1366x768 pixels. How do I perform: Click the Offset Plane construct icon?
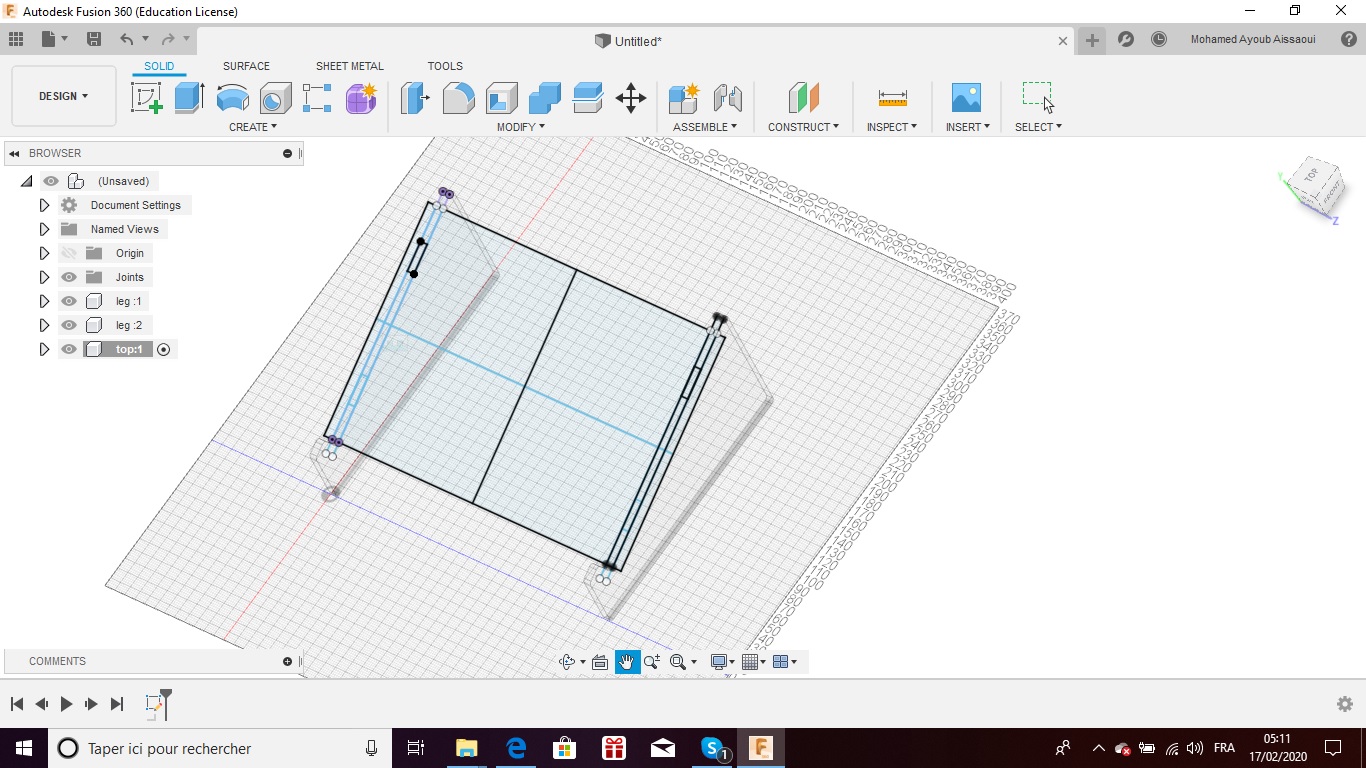pos(803,98)
